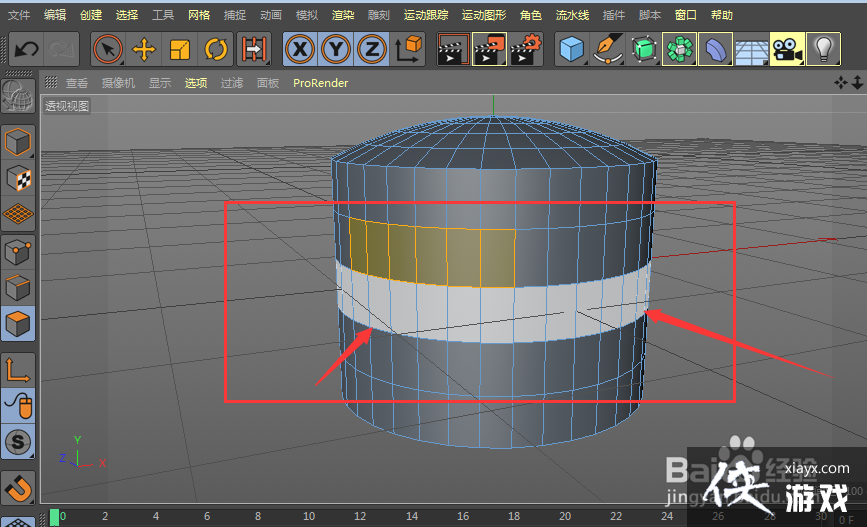867x527 pixels.
Task: Open the viewport 摄像机 menu
Action: (118, 83)
